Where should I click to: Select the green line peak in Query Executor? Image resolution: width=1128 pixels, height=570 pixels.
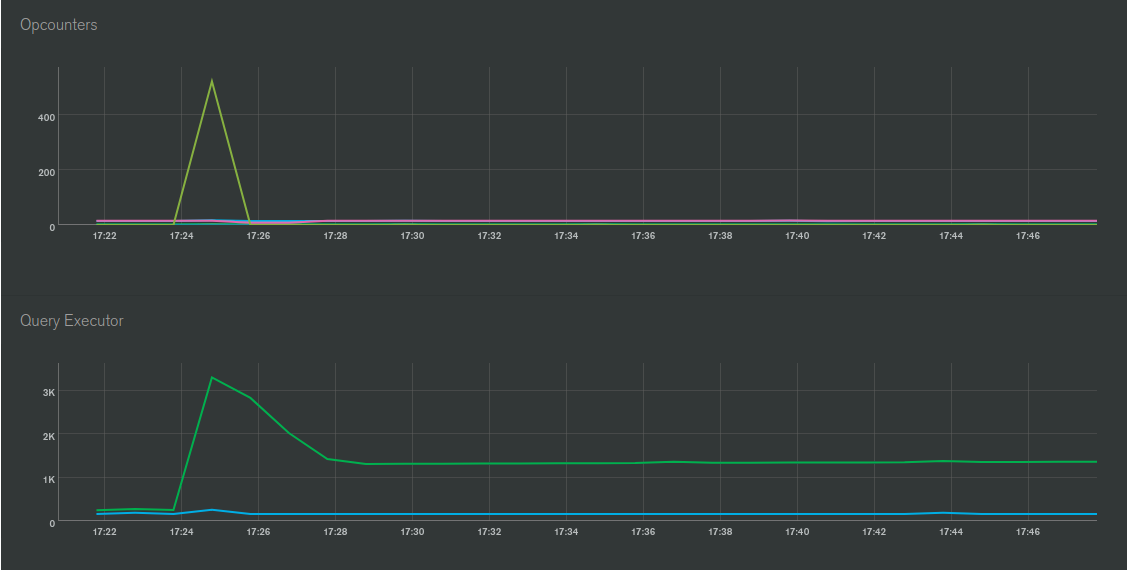[x=212, y=377]
